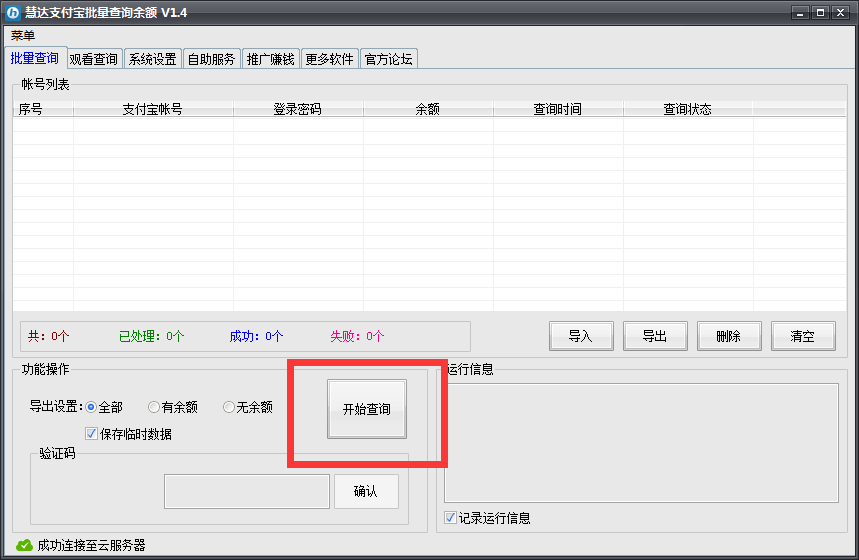
Task: Click the cloud server connection status icon
Action: point(25,545)
